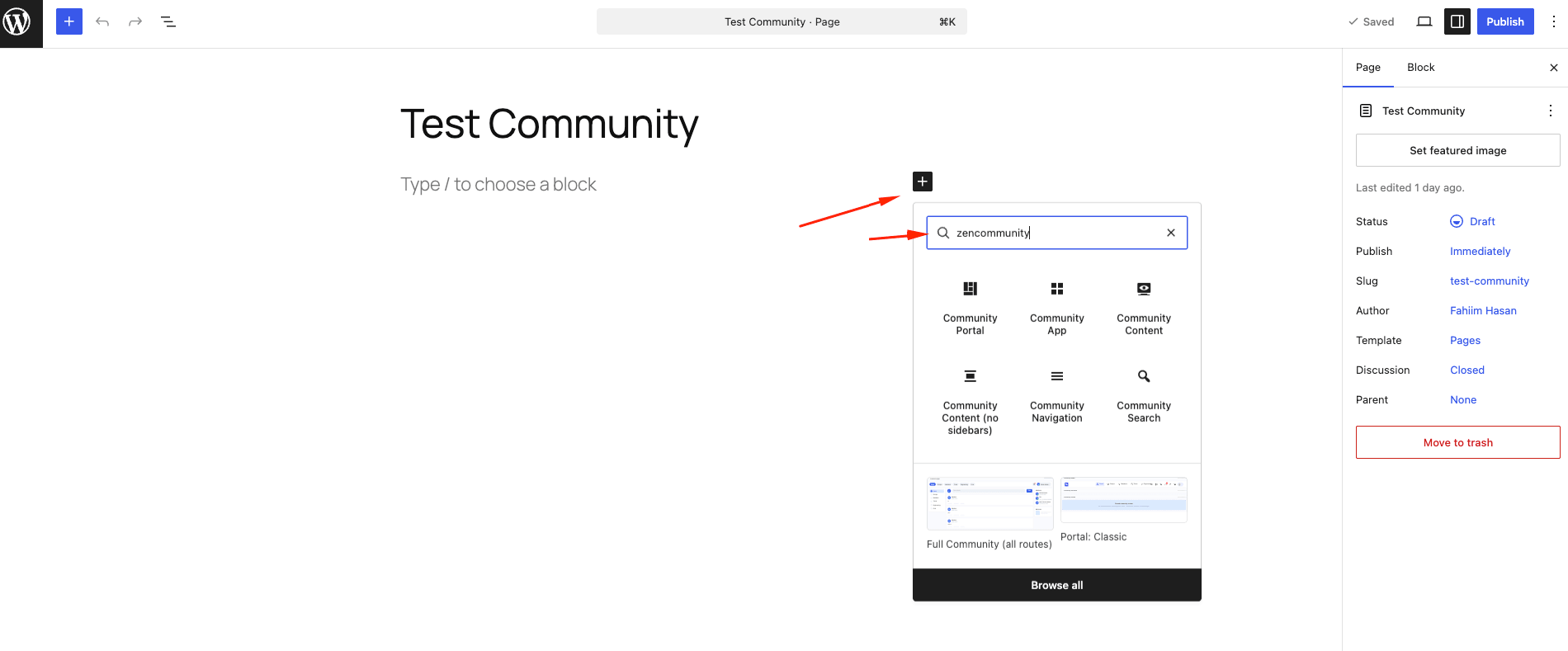Publish the page

1505,21
